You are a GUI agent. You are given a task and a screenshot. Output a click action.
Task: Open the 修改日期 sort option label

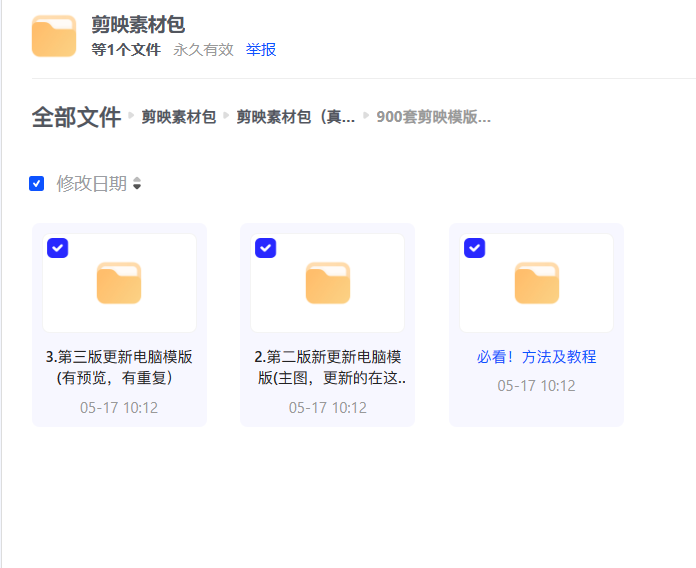[91, 183]
